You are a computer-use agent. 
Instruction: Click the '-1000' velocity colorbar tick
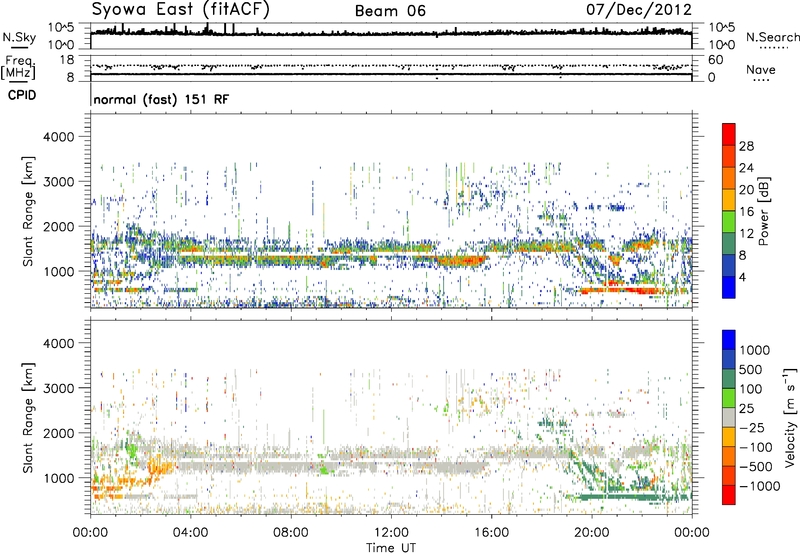[759, 486]
